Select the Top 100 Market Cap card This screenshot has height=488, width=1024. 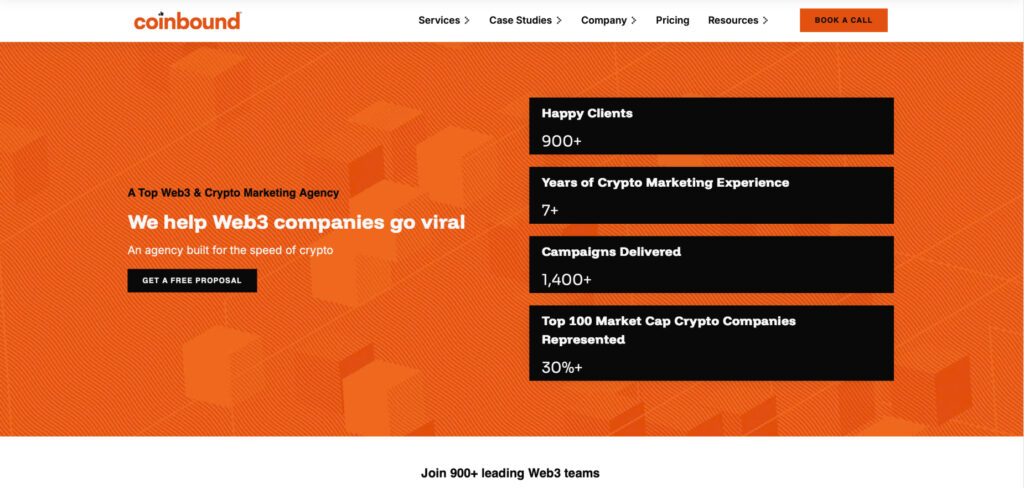click(x=711, y=343)
